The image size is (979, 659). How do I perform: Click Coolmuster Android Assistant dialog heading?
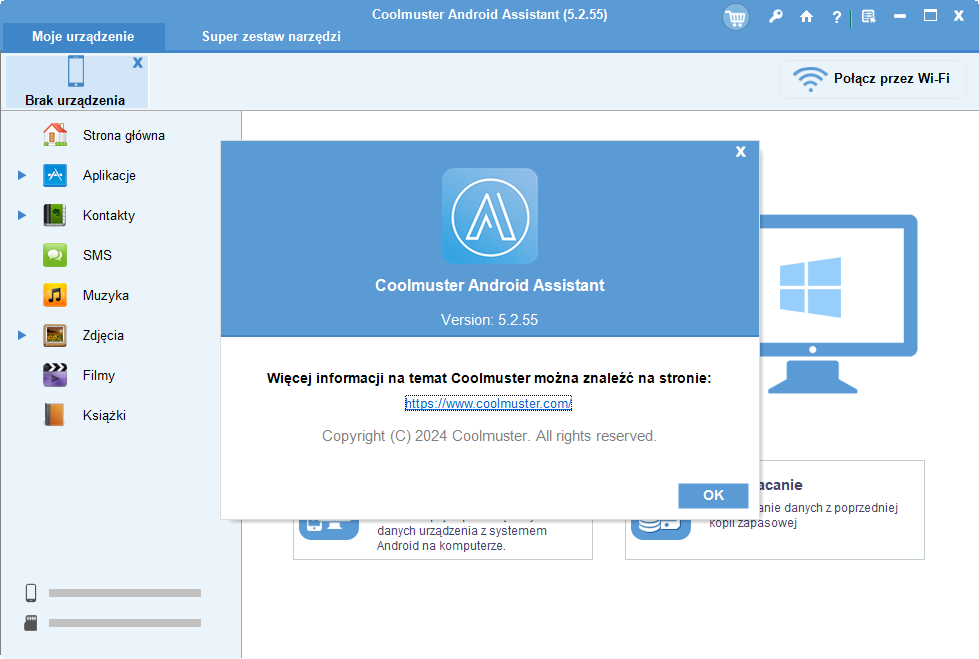click(x=490, y=285)
